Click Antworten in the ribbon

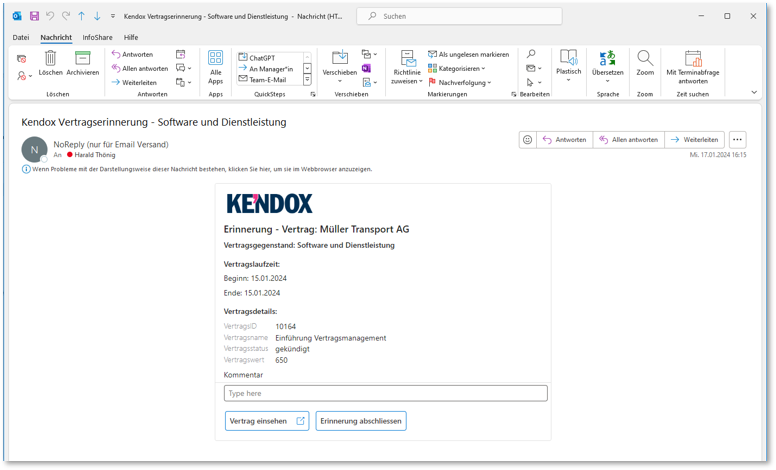tap(132, 54)
